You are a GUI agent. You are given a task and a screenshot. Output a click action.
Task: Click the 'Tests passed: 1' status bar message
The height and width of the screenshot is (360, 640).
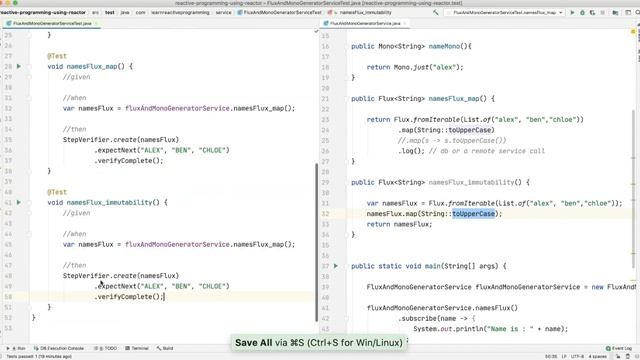[x=39, y=356]
